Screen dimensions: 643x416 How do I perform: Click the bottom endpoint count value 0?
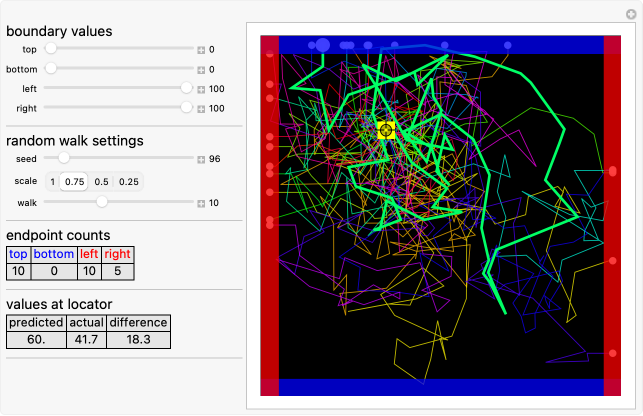pyautogui.click(x=54, y=271)
